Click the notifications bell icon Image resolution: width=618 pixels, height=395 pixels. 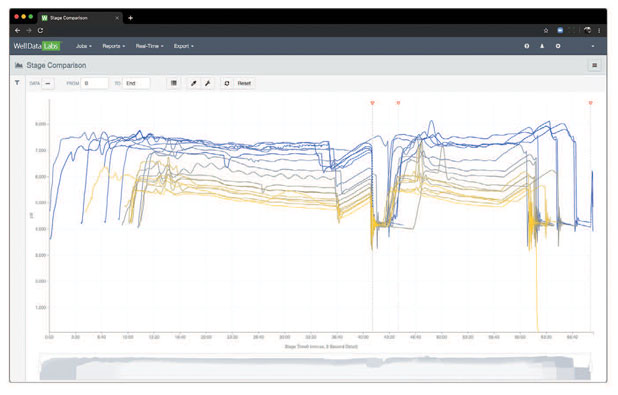coord(542,46)
